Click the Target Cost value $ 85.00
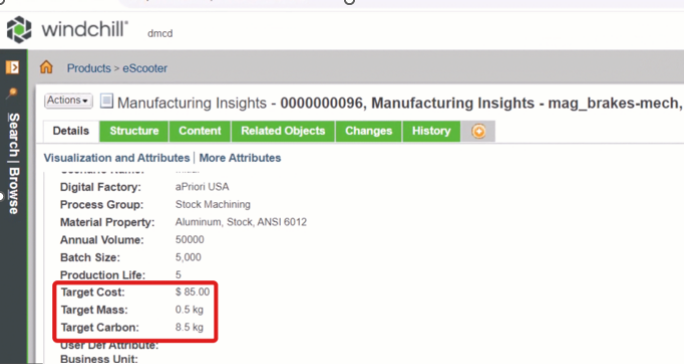 point(192,292)
